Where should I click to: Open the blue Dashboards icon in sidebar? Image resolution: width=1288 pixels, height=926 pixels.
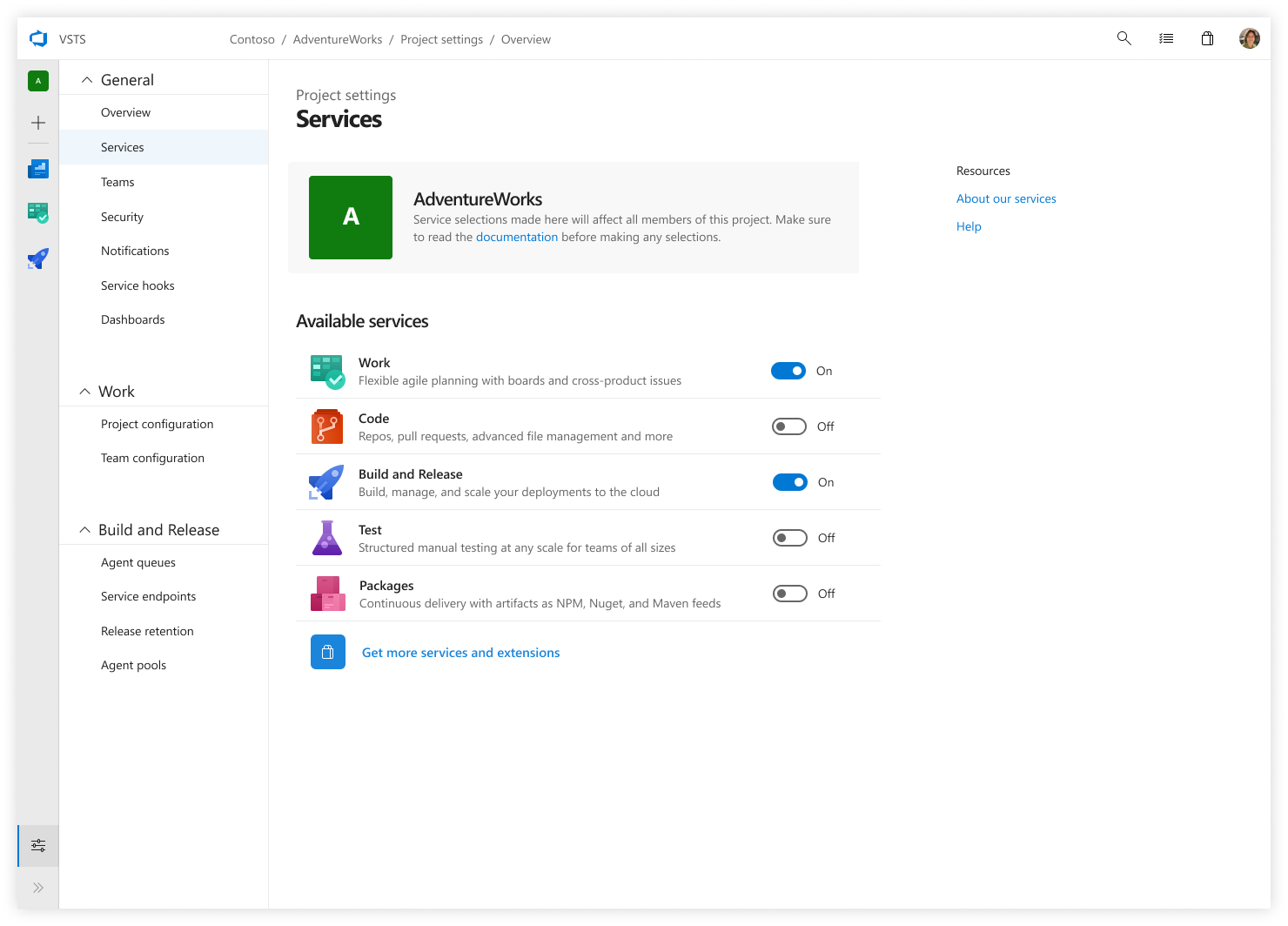(x=38, y=169)
